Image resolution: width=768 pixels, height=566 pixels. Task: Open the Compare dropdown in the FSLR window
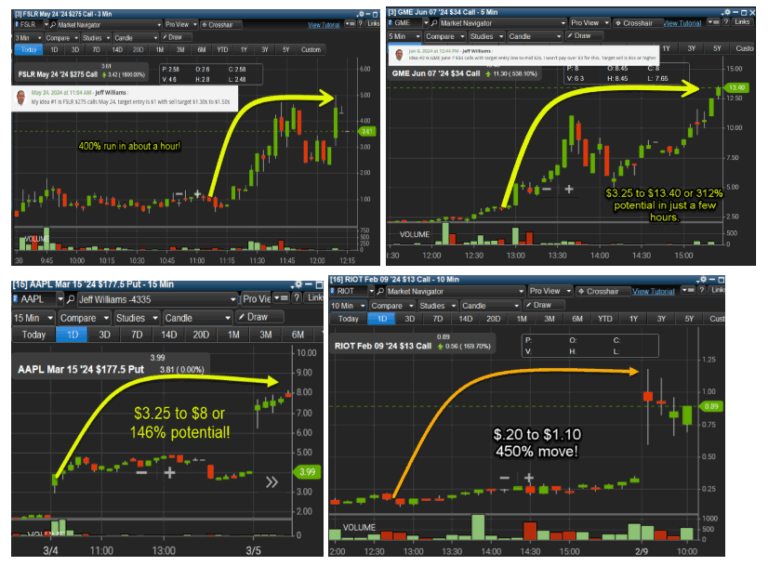[62, 38]
